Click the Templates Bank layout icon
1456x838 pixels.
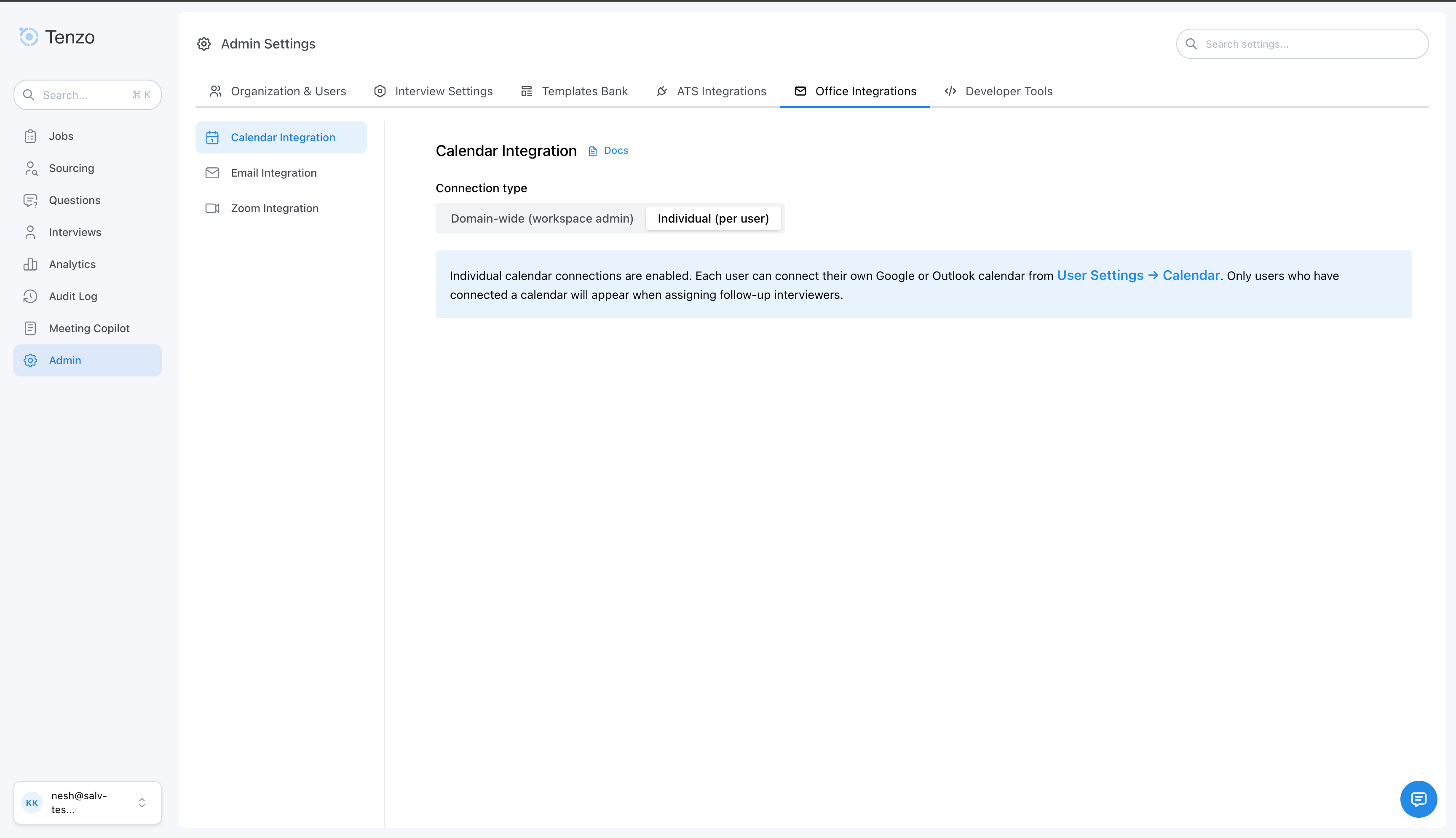coord(527,91)
